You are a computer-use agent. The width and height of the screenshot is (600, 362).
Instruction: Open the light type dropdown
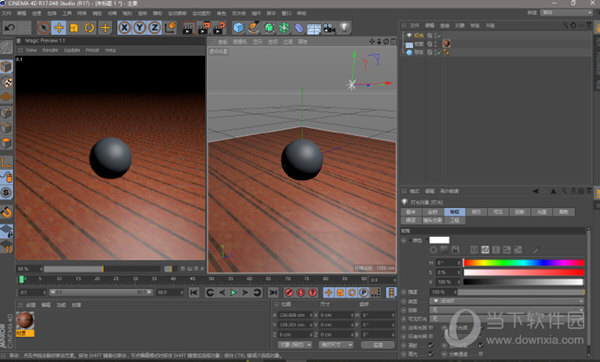507,301
